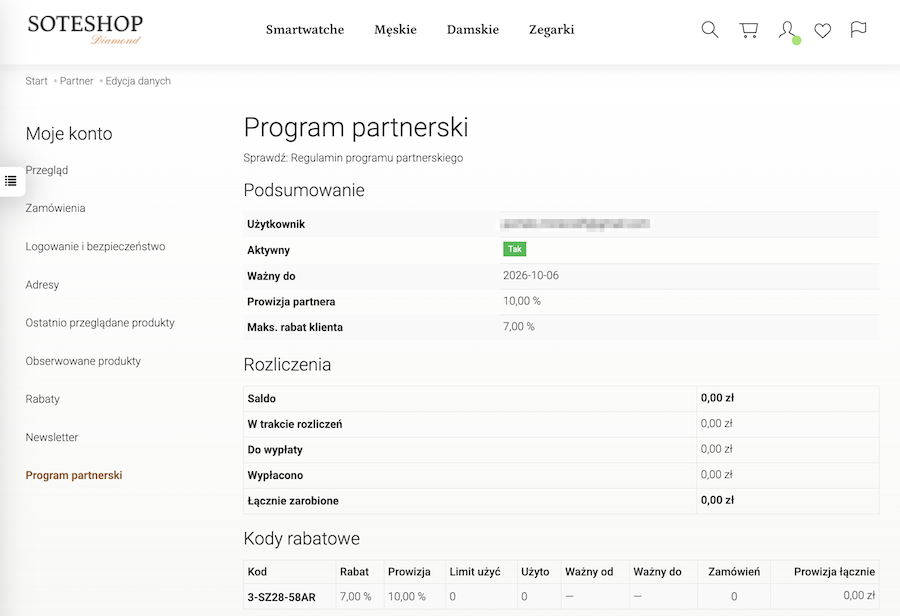Click the Maks. rabat klienta 7,00 % value
The image size is (900, 616).
(x=519, y=327)
